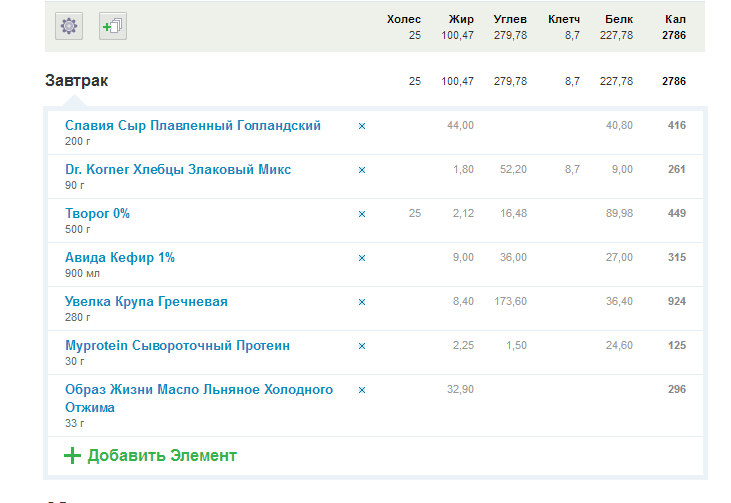Screen dimensions: 731x503
Task: Click the Жир column header
Action: [461, 20]
